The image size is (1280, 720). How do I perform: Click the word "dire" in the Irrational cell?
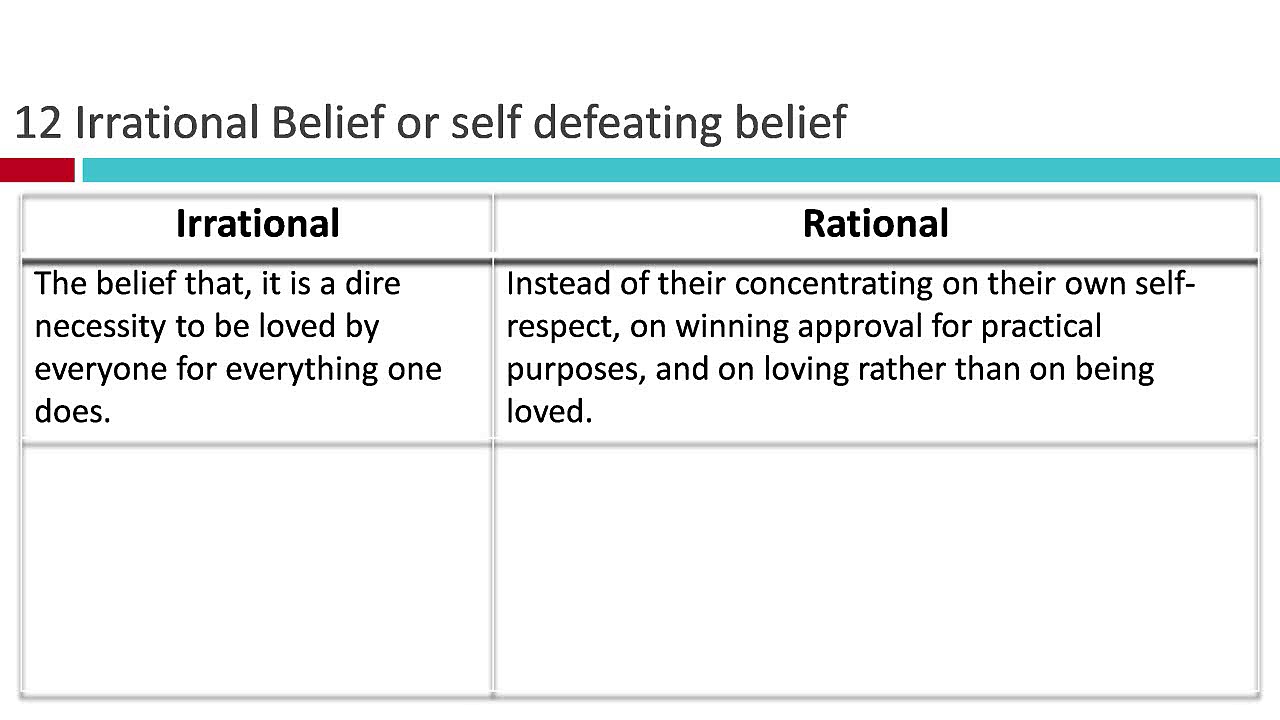372,283
